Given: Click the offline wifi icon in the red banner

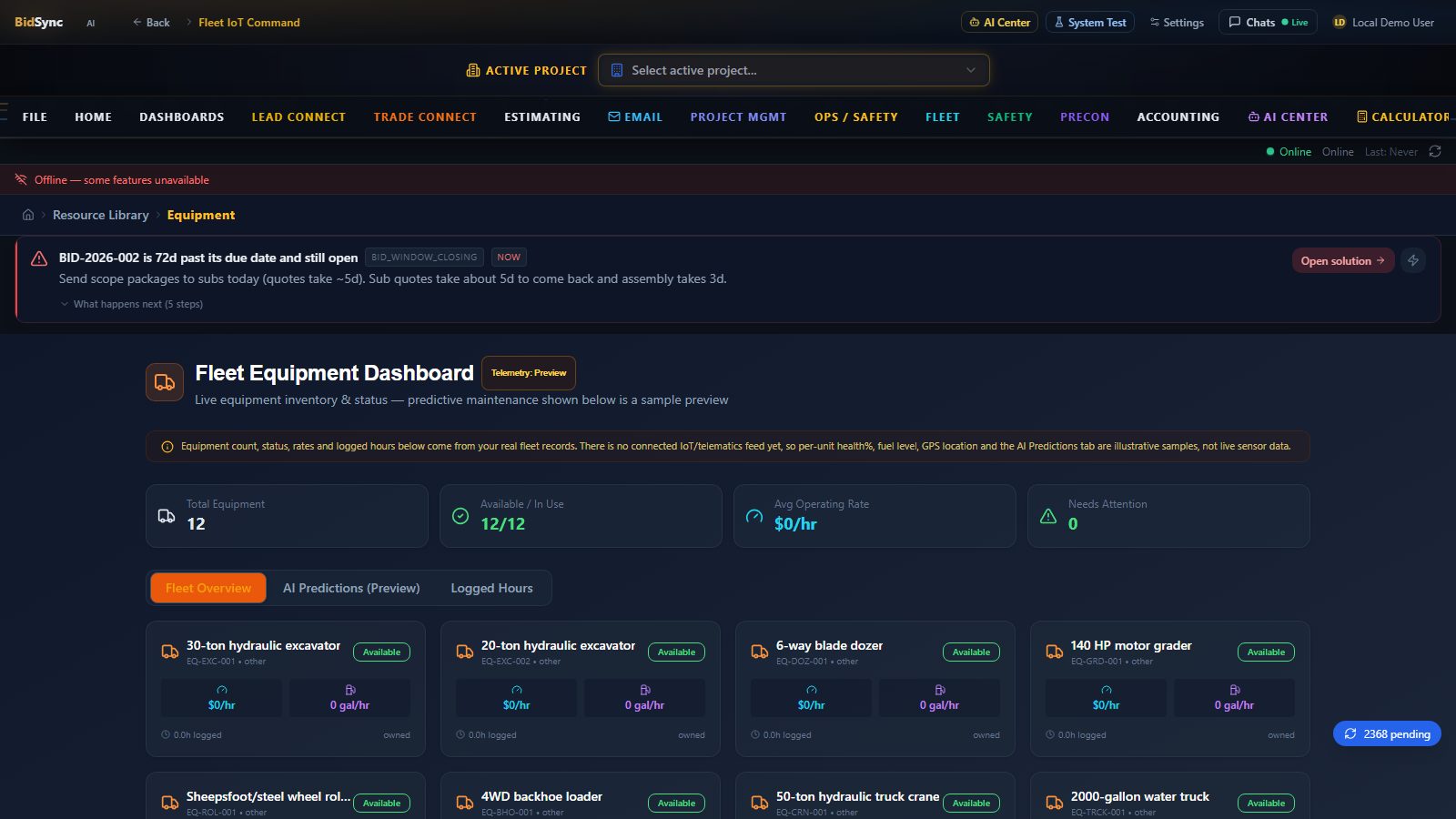Looking at the screenshot, I should (x=21, y=179).
